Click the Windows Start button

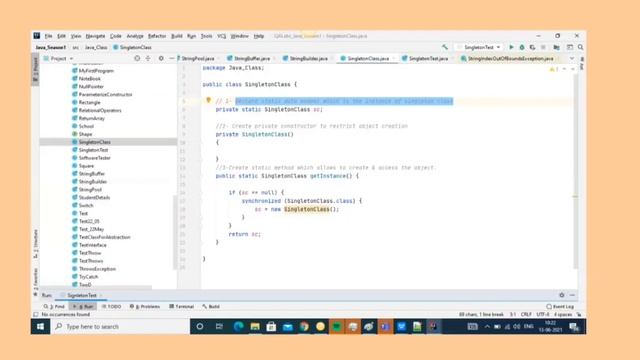40,327
